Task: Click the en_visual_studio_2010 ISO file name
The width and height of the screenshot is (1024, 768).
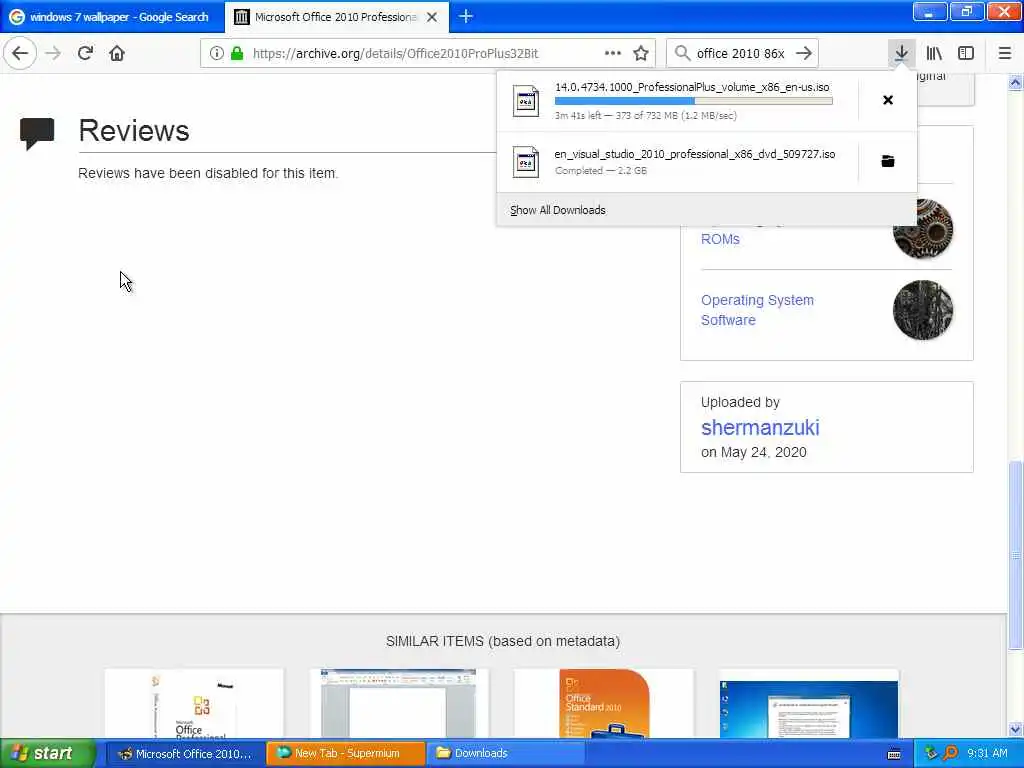Action: pos(695,154)
